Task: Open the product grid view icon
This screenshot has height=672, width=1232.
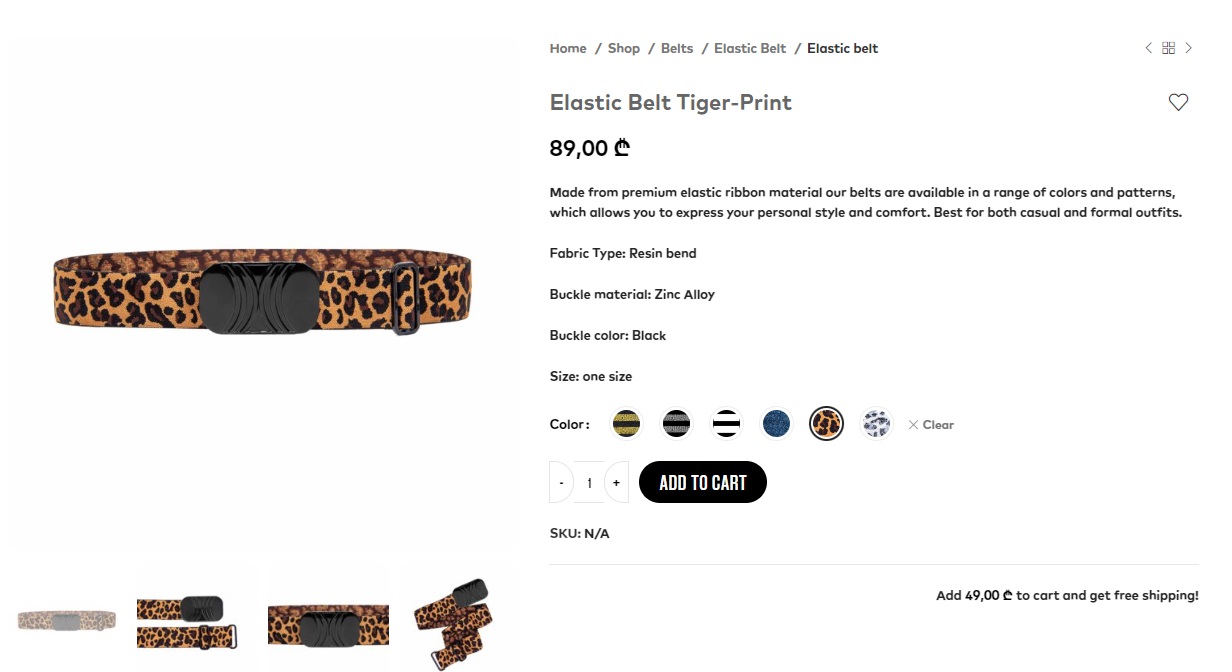Action: point(1168,48)
